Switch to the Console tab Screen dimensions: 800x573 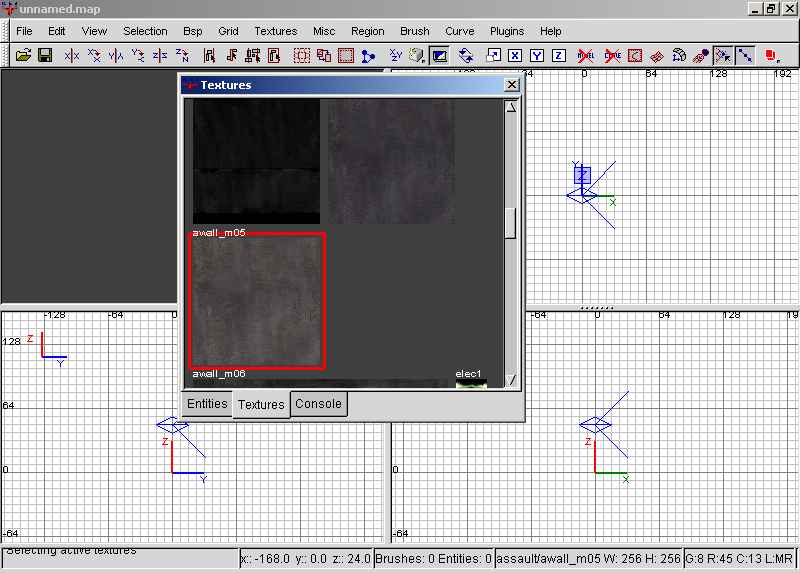[318, 404]
